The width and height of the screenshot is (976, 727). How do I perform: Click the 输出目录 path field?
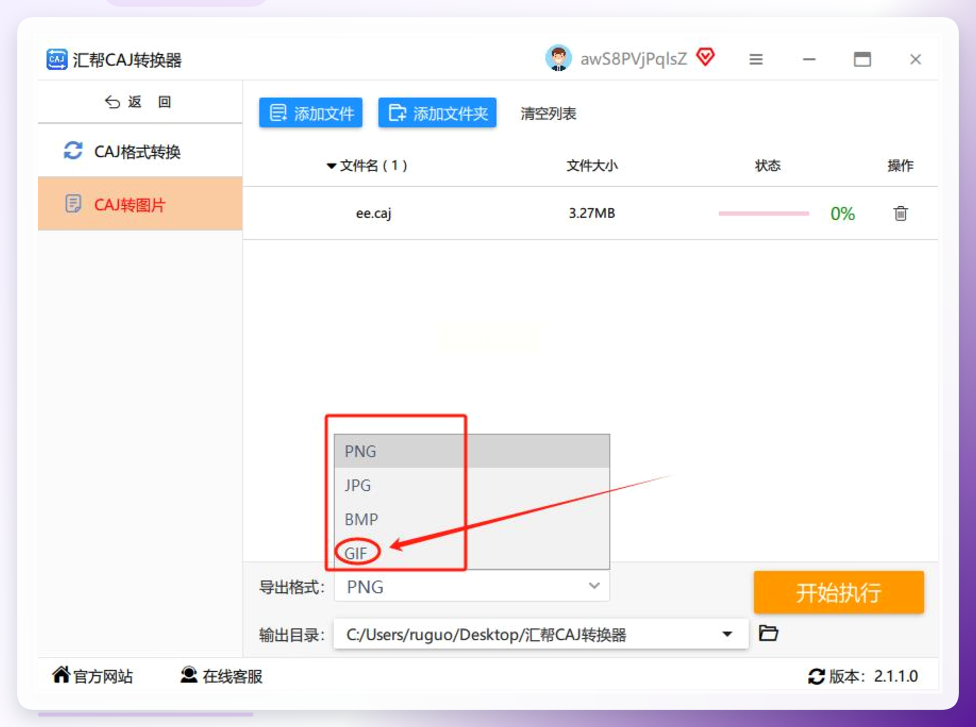tap(540, 634)
